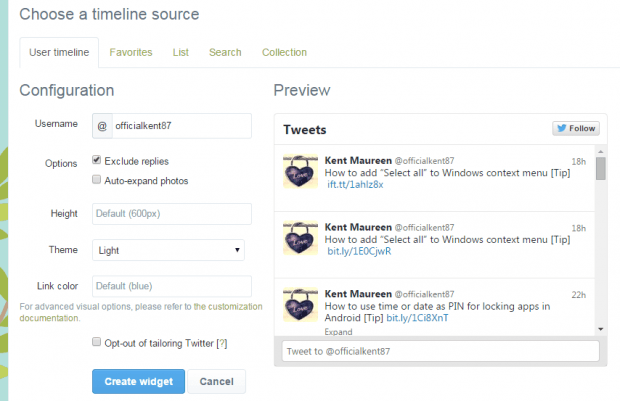Viewport: 620px width, 401px height.
Task: Click the preview scrollbar thumb
Action: click(x=601, y=168)
